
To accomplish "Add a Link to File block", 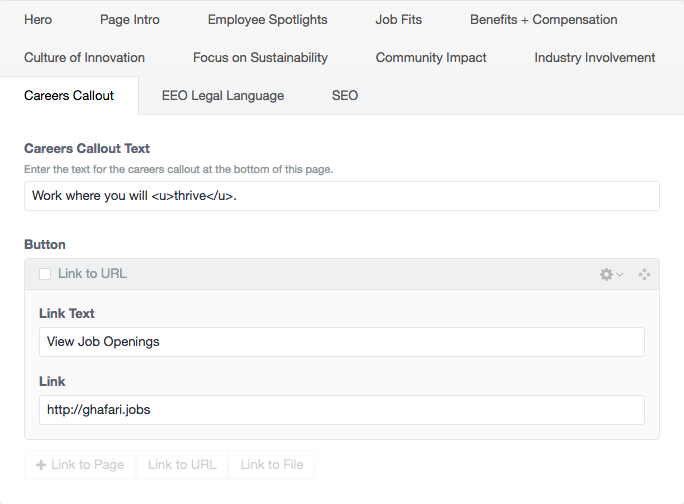I will [272, 465].
